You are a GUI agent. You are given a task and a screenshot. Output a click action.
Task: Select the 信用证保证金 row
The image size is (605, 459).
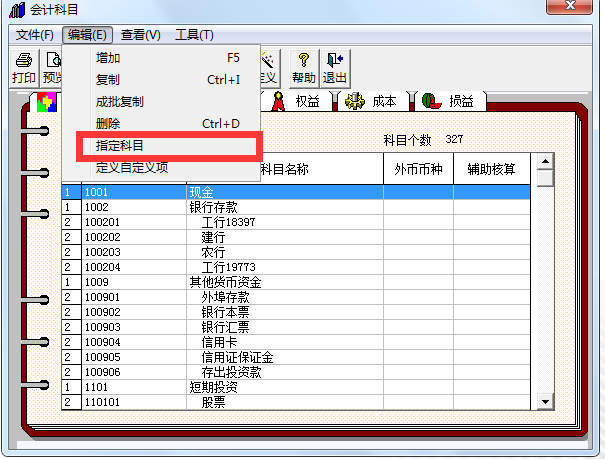click(x=296, y=357)
